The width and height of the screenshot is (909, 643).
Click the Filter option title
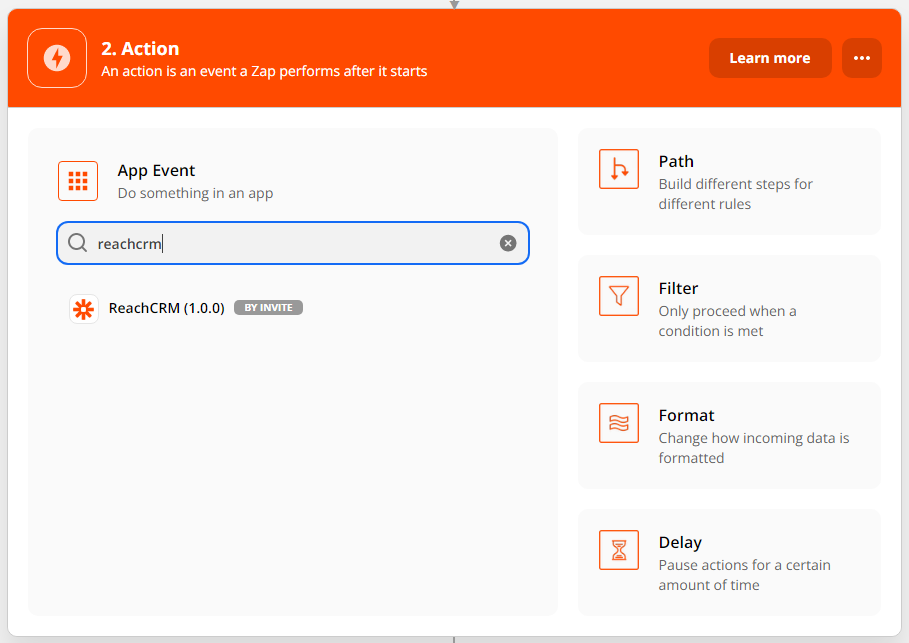click(x=678, y=288)
